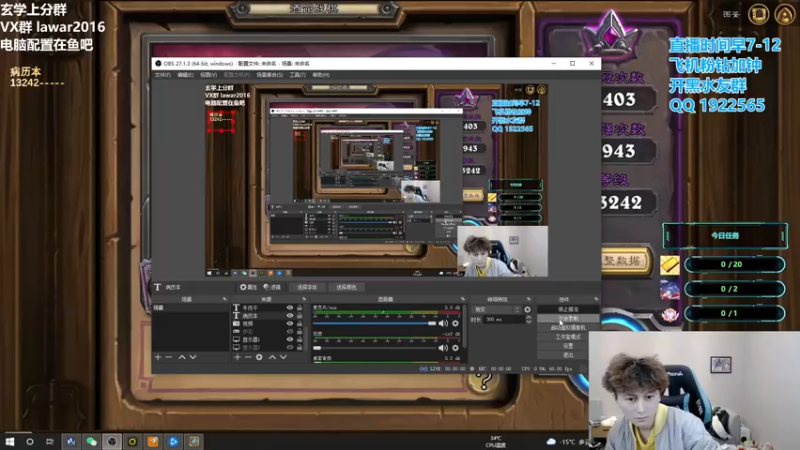Click the 选择颜色 button
The image size is (800, 450).
[x=346, y=287]
